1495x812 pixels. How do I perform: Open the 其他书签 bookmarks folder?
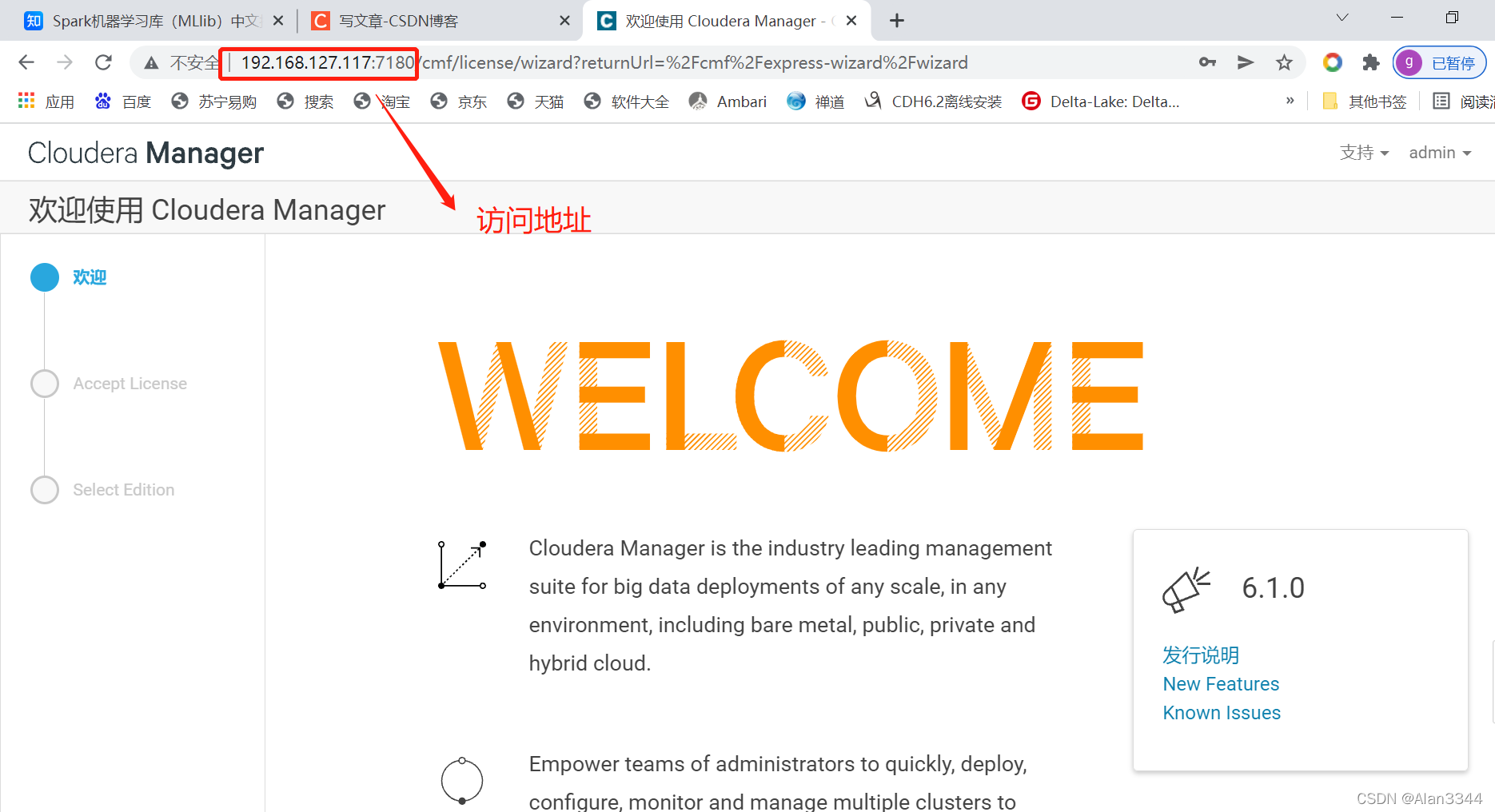tap(1365, 101)
